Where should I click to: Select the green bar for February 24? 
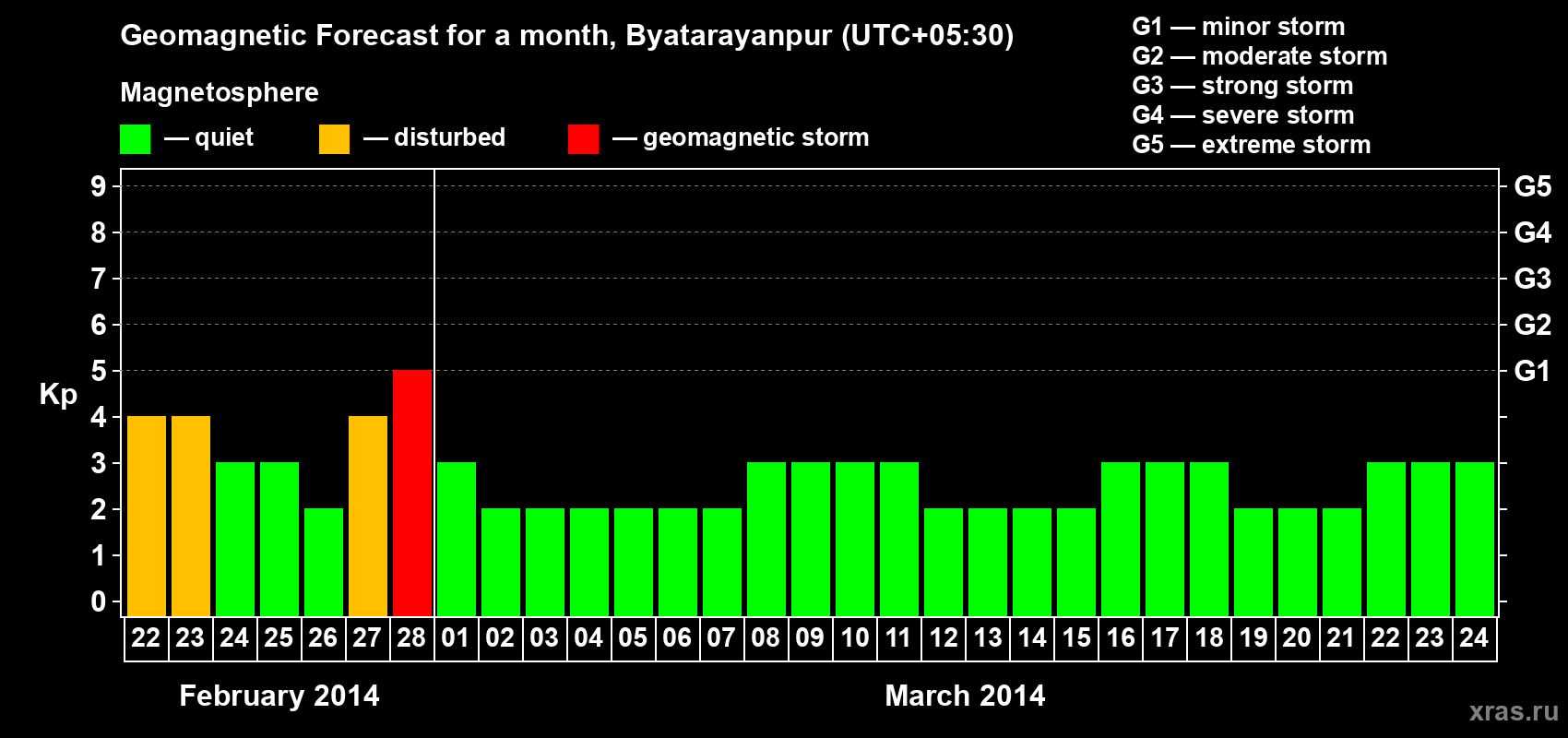[235, 539]
